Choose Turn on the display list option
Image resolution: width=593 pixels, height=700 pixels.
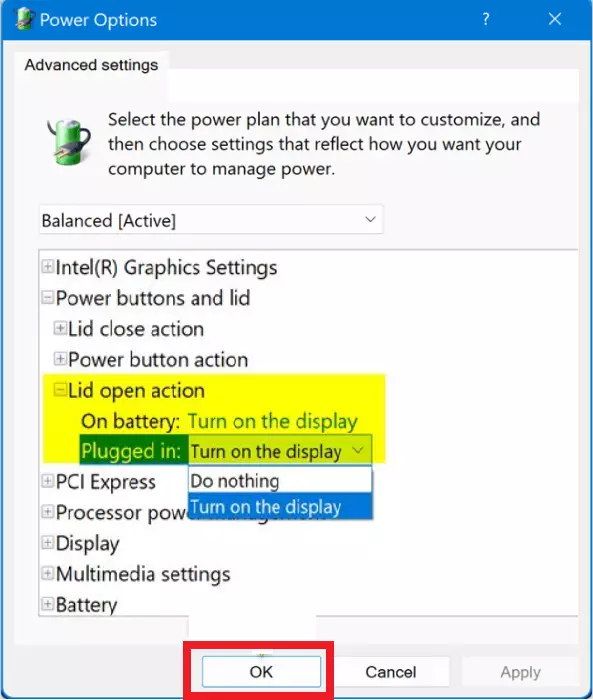[x=280, y=507]
